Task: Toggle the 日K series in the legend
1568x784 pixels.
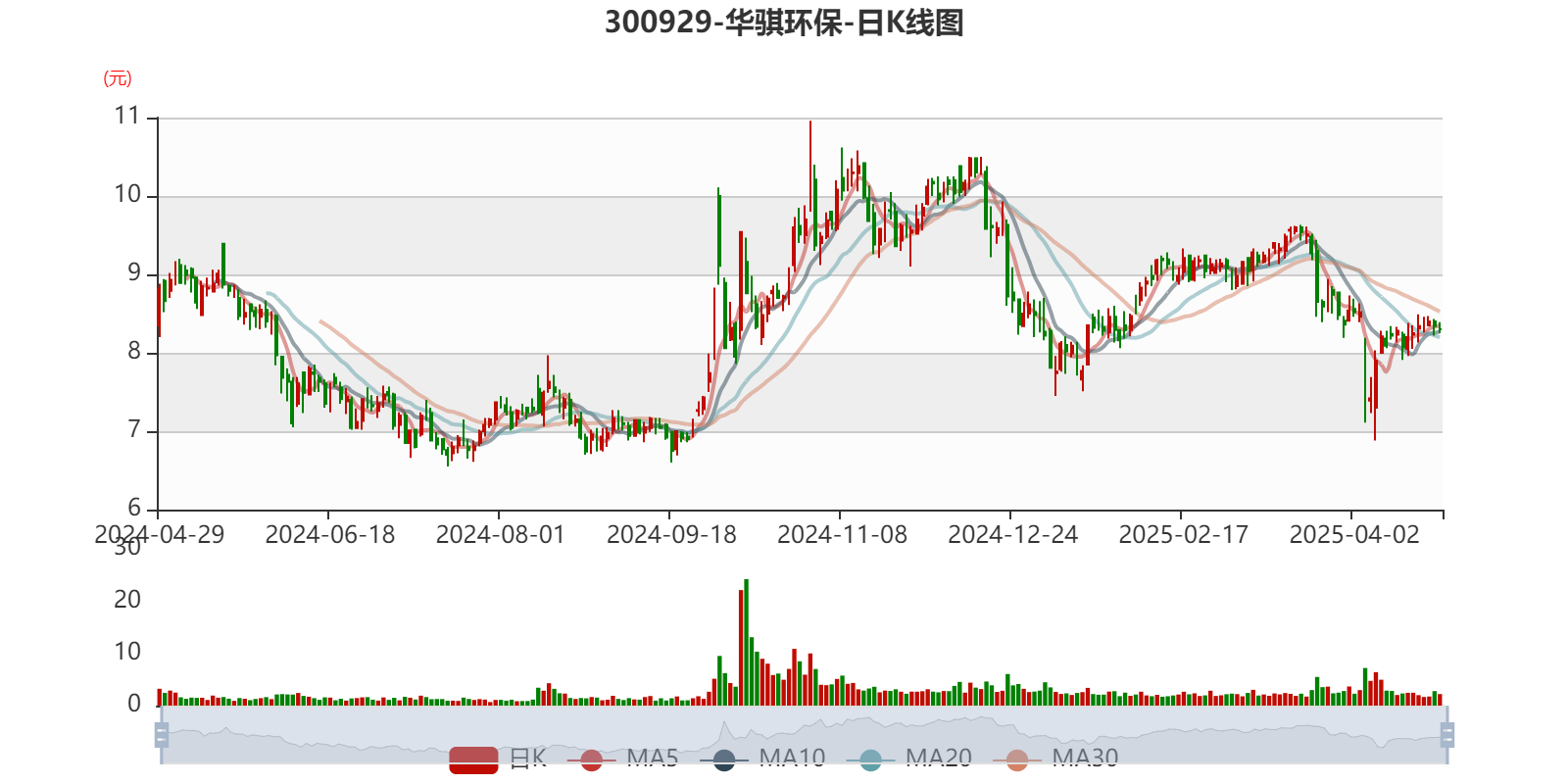Action: click(x=498, y=759)
